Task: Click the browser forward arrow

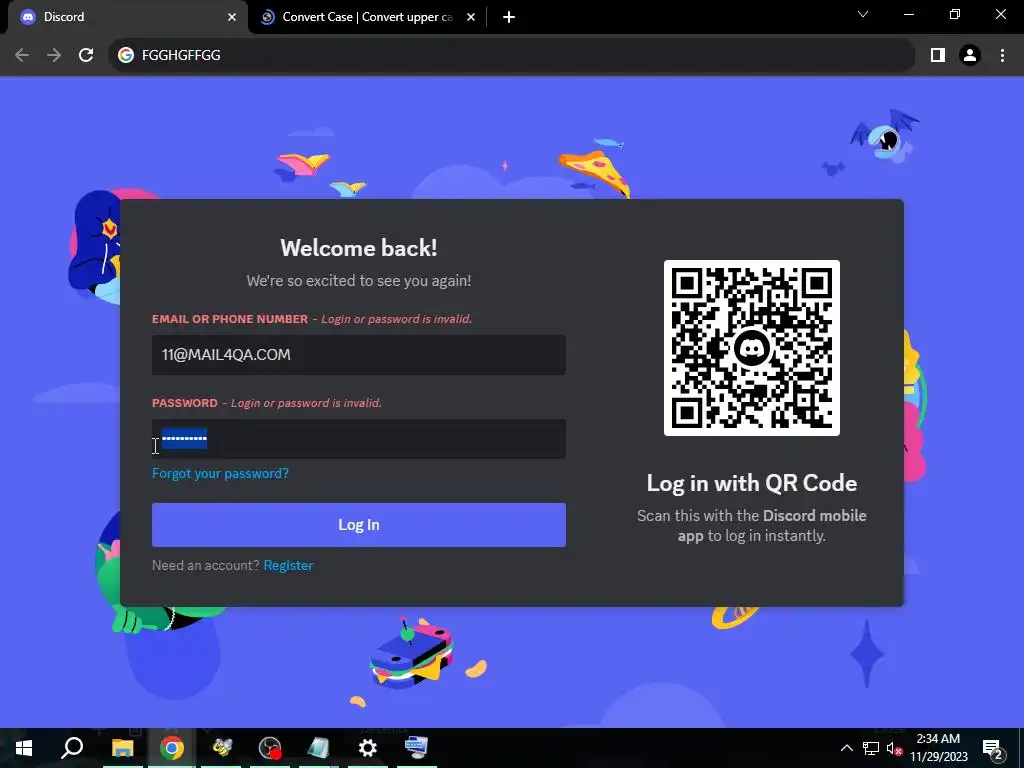Action: 54,55
